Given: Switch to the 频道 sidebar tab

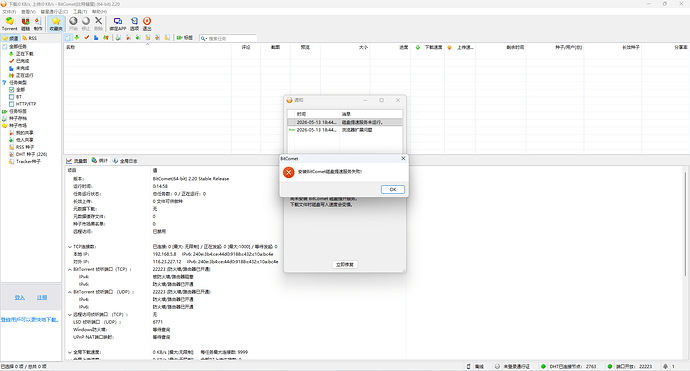Looking at the screenshot, I should pos(11,38).
